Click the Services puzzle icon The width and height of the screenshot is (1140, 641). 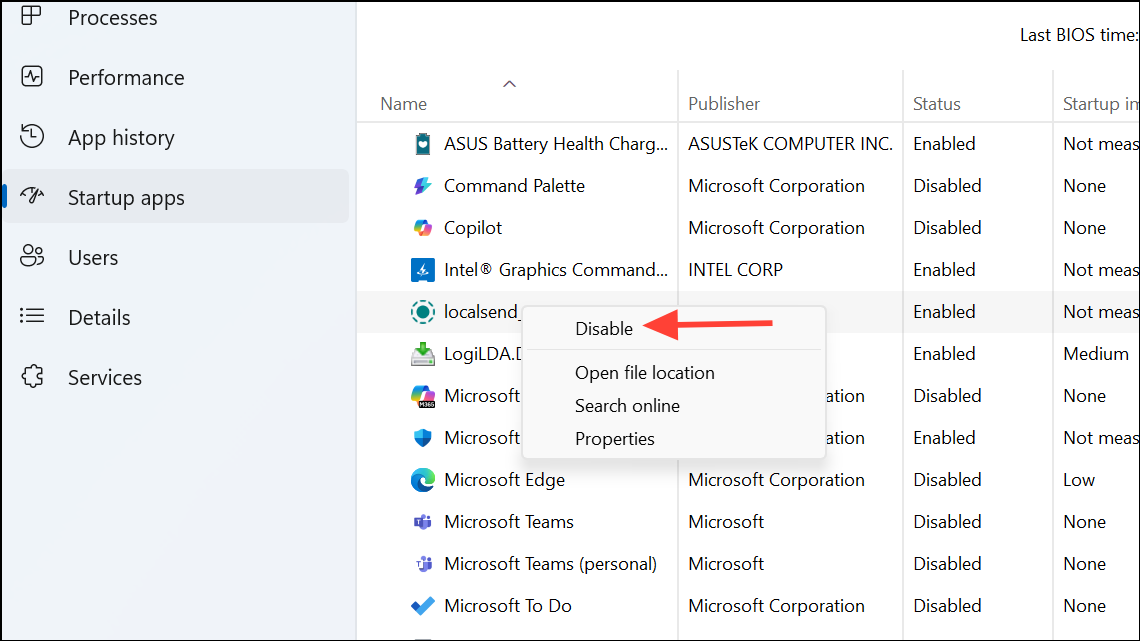(32, 376)
